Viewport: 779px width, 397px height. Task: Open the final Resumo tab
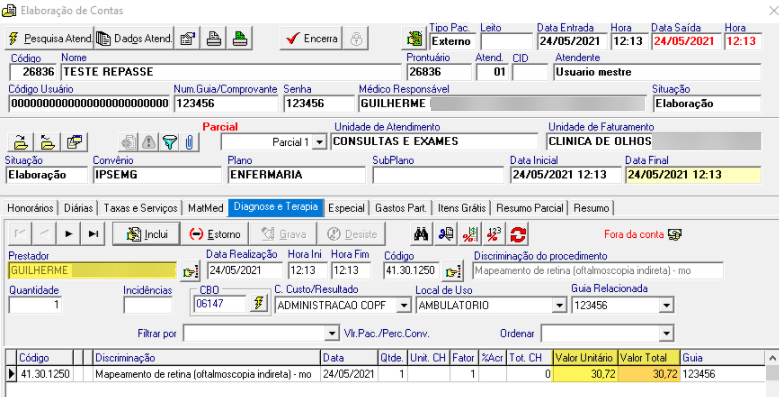(591, 208)
